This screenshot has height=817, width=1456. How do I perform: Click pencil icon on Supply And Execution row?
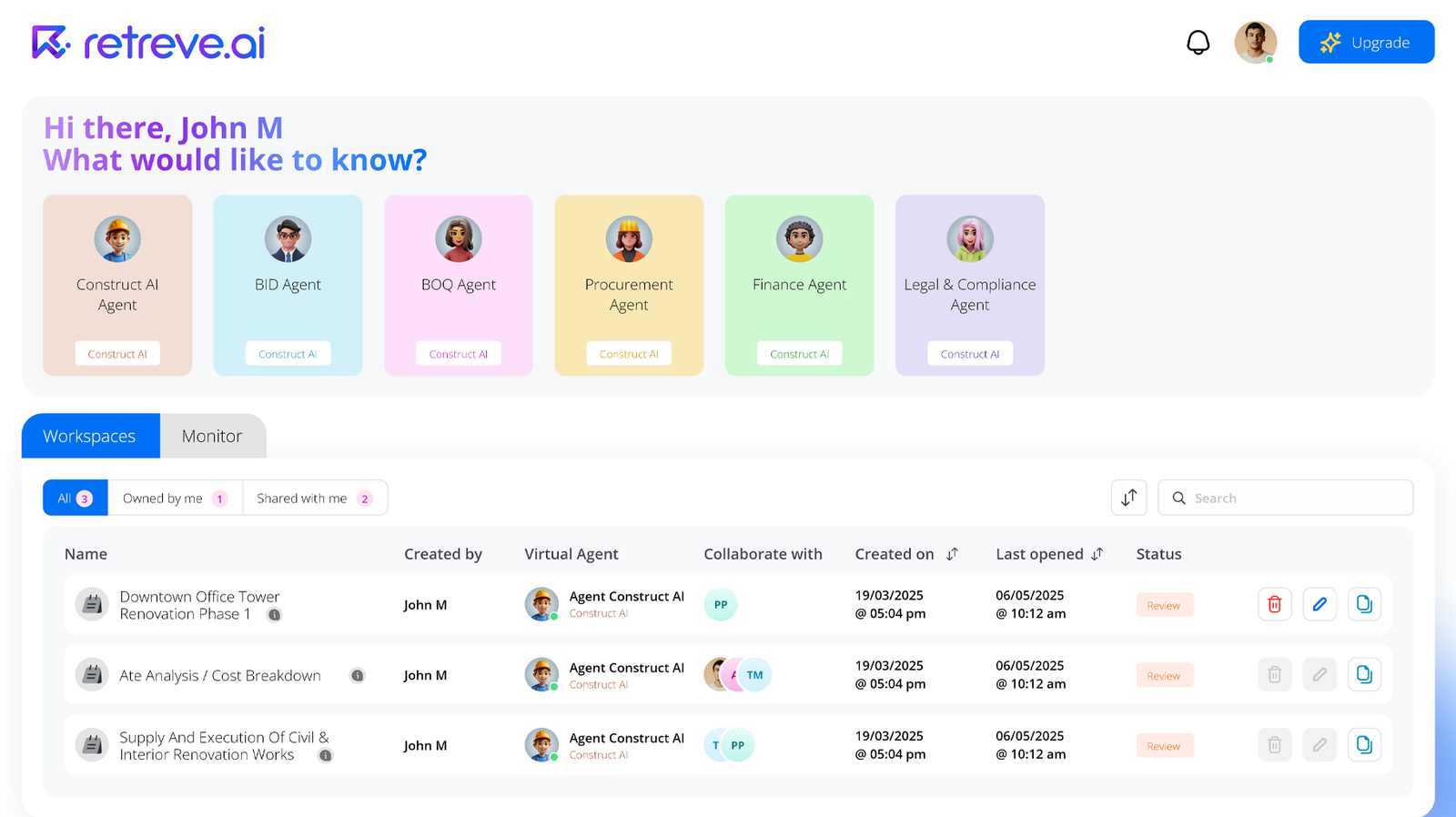[1319, 745]
